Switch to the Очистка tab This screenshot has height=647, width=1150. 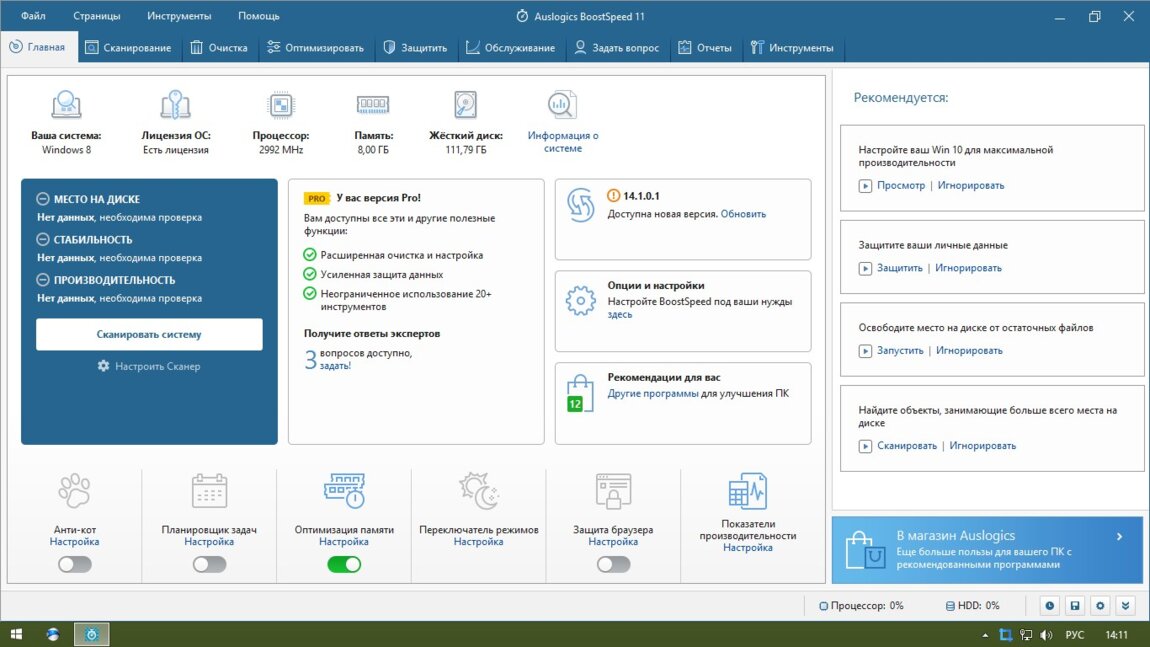pos(219,48)
